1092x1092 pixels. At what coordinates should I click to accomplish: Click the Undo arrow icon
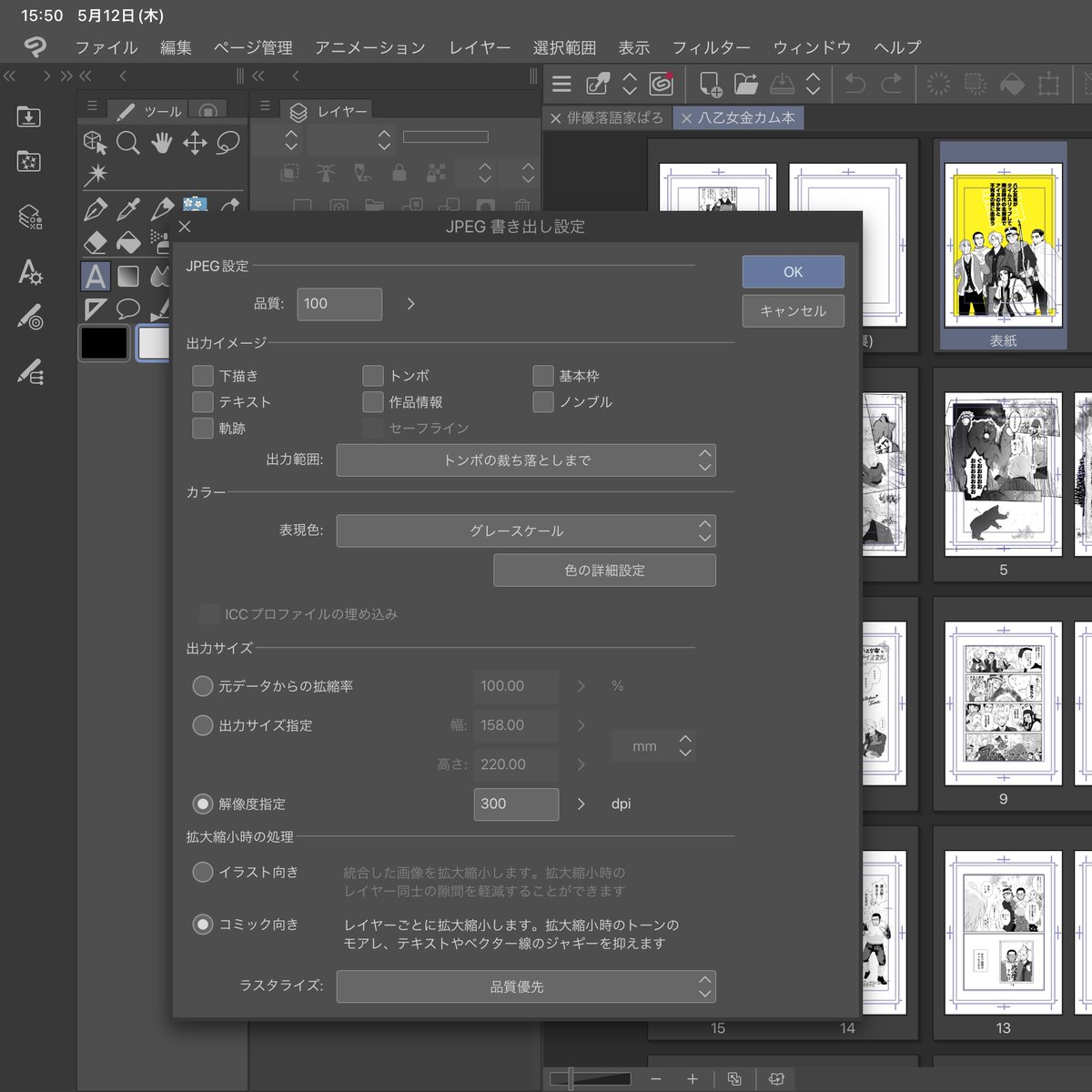tap(854, 85)
